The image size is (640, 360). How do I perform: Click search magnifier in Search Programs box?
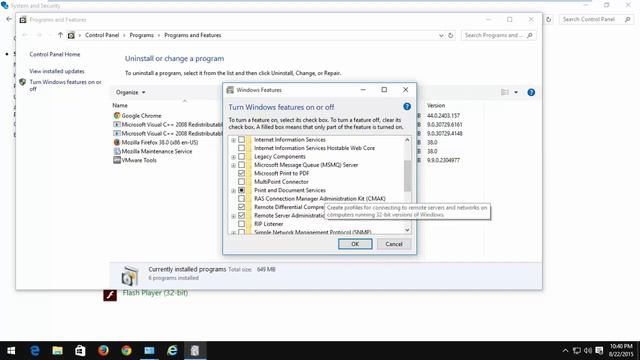tap(530, 36)
